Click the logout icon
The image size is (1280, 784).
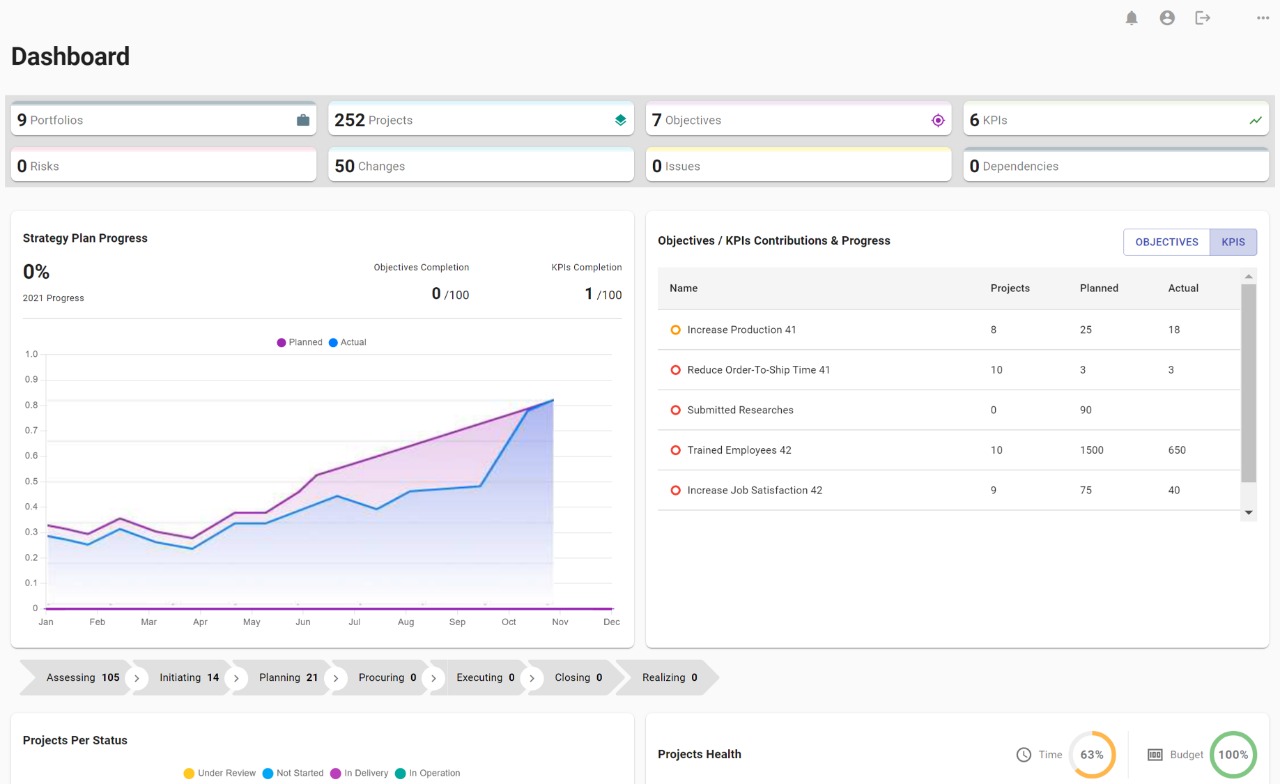[x=1203, y=18]
